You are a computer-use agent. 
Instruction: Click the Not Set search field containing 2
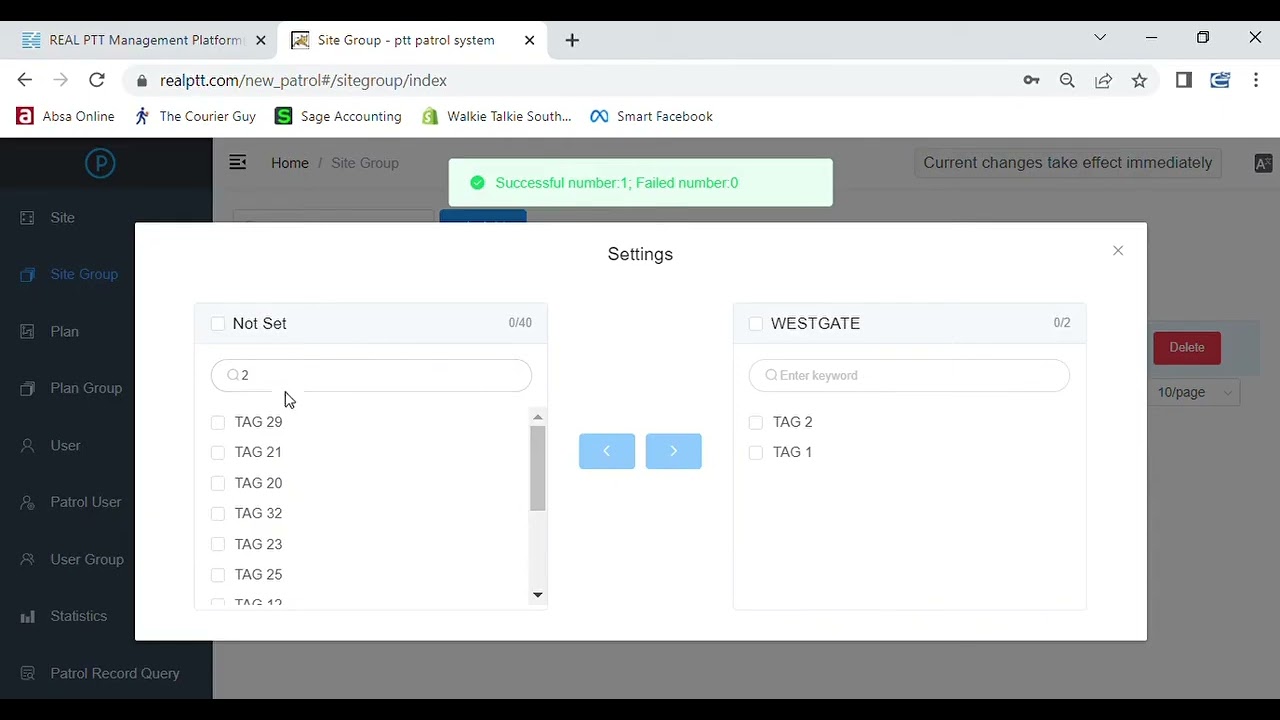(371, 375)
